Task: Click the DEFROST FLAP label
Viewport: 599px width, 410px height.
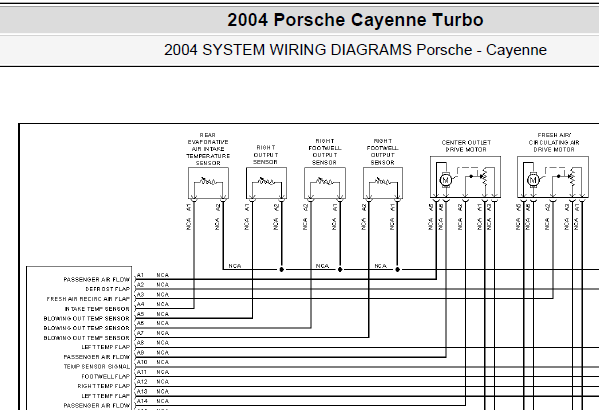Action: click(x=108, y=289)
